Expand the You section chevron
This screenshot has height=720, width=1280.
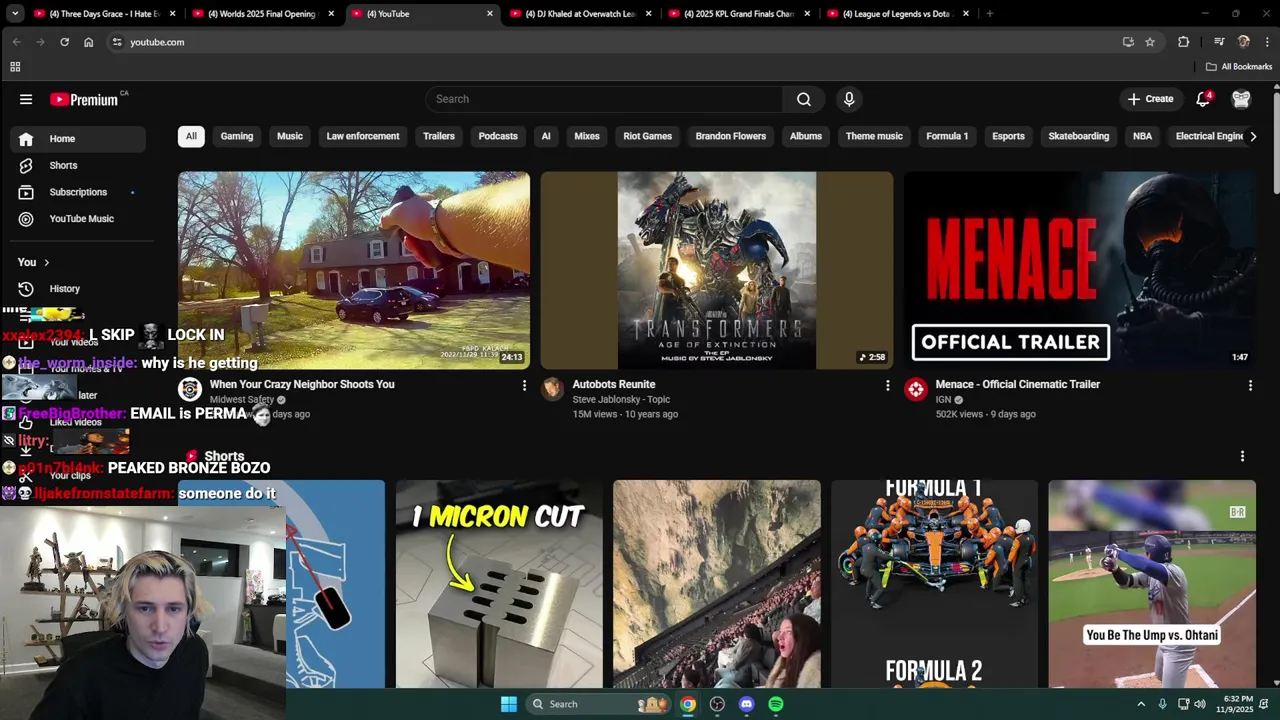(46, 263)
